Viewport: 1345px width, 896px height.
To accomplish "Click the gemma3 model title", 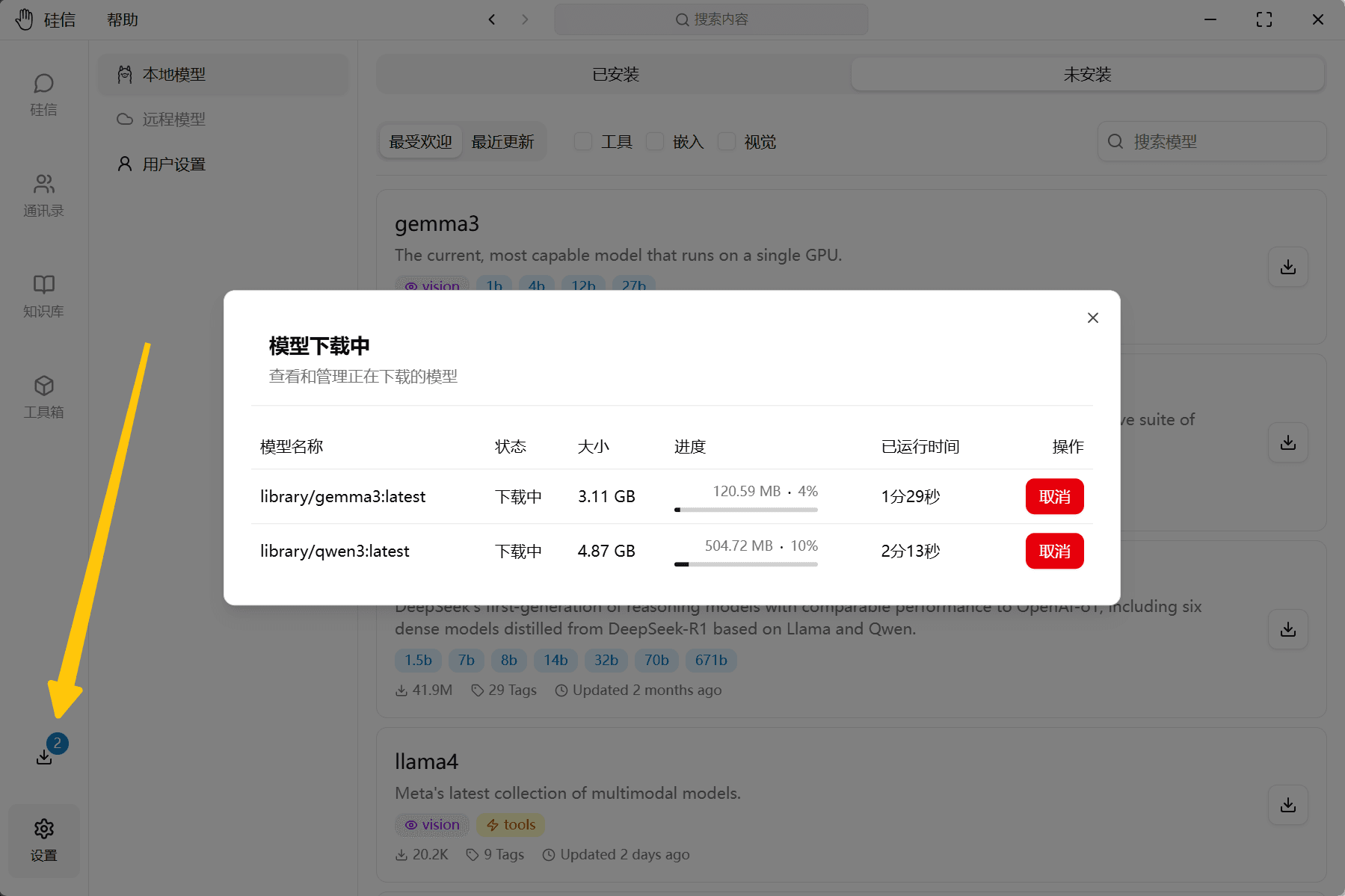I will [x=437, y=223].
